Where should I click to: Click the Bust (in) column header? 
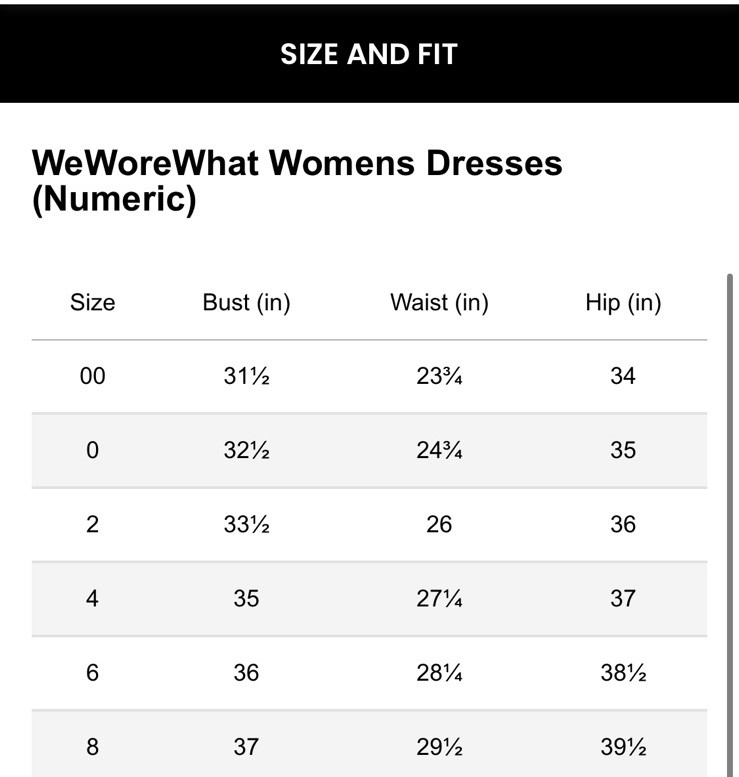tap(246, 303)
